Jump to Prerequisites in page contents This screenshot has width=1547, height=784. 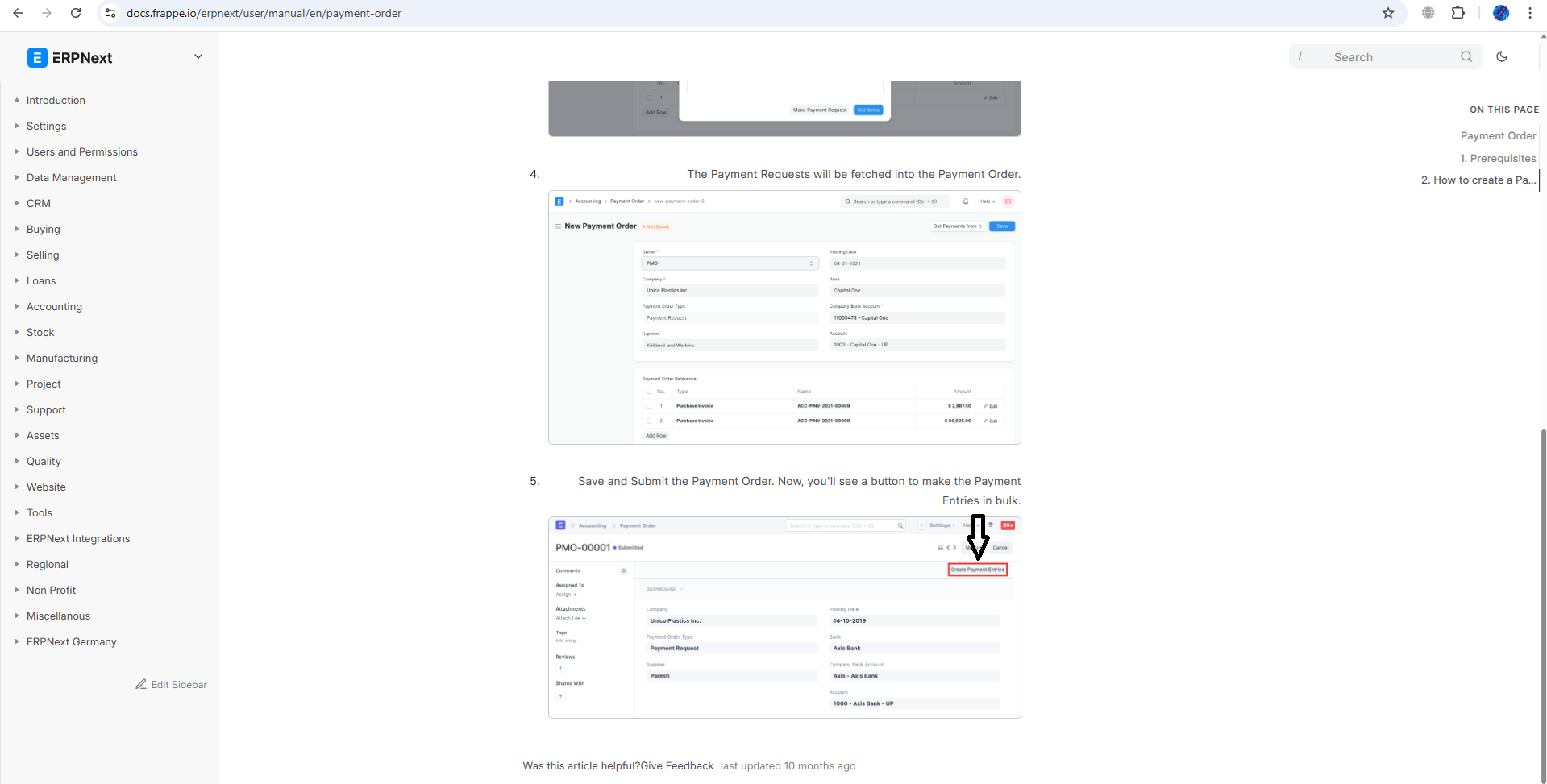(1498, 158)
